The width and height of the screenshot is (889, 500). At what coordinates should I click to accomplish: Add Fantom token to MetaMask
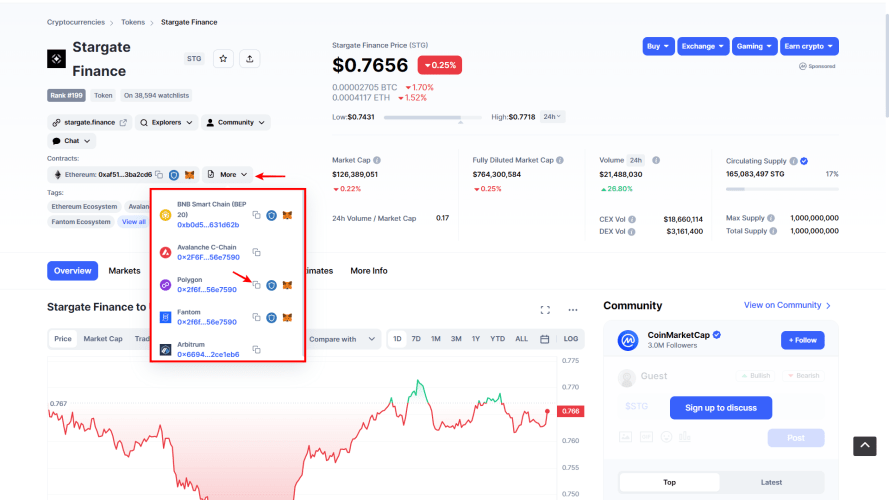click(287, 317)
